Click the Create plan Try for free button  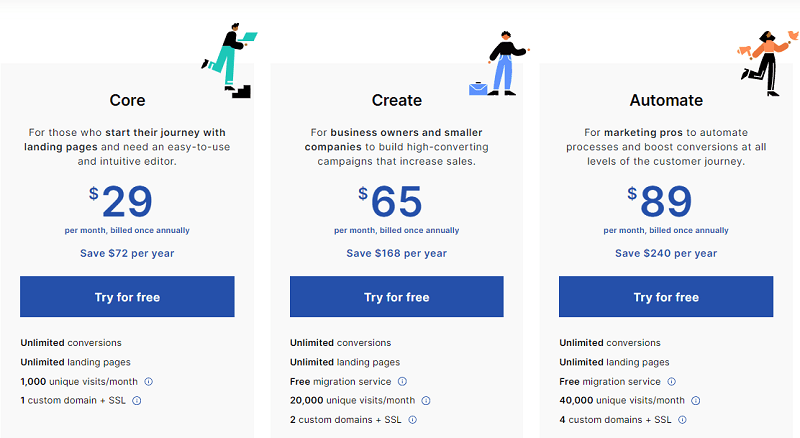(x=396, y=297)
